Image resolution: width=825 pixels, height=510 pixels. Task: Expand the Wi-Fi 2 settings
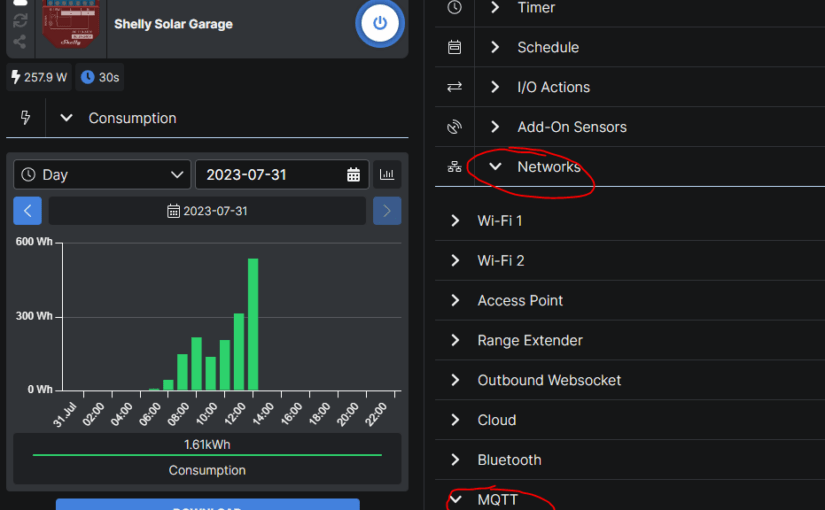click(456, 261)
